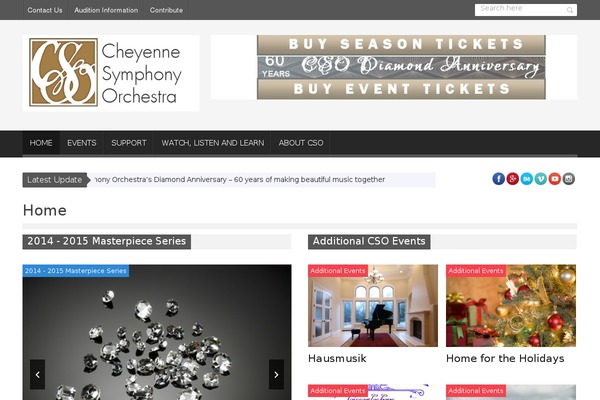Click the search magnifier icon
Viewport: 600px width, 400px height.
point(570,10)
